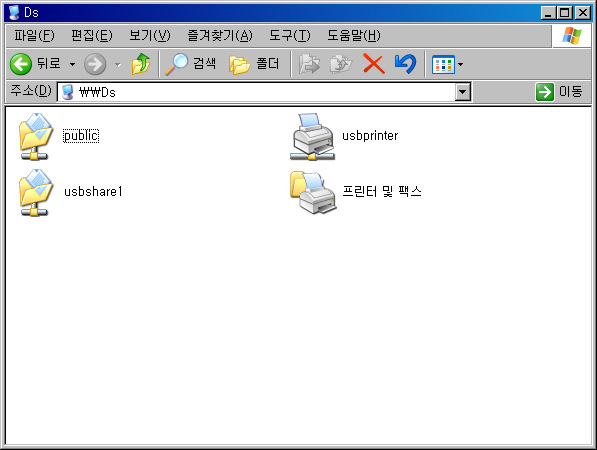Screen dimensions: 597x450
Task: Click the usbshare1 name label
Action: coord(93,191)
